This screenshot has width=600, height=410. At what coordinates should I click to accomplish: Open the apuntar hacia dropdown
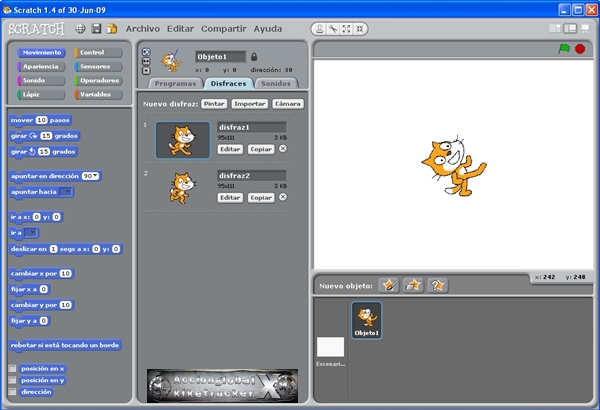click(67, 192)
